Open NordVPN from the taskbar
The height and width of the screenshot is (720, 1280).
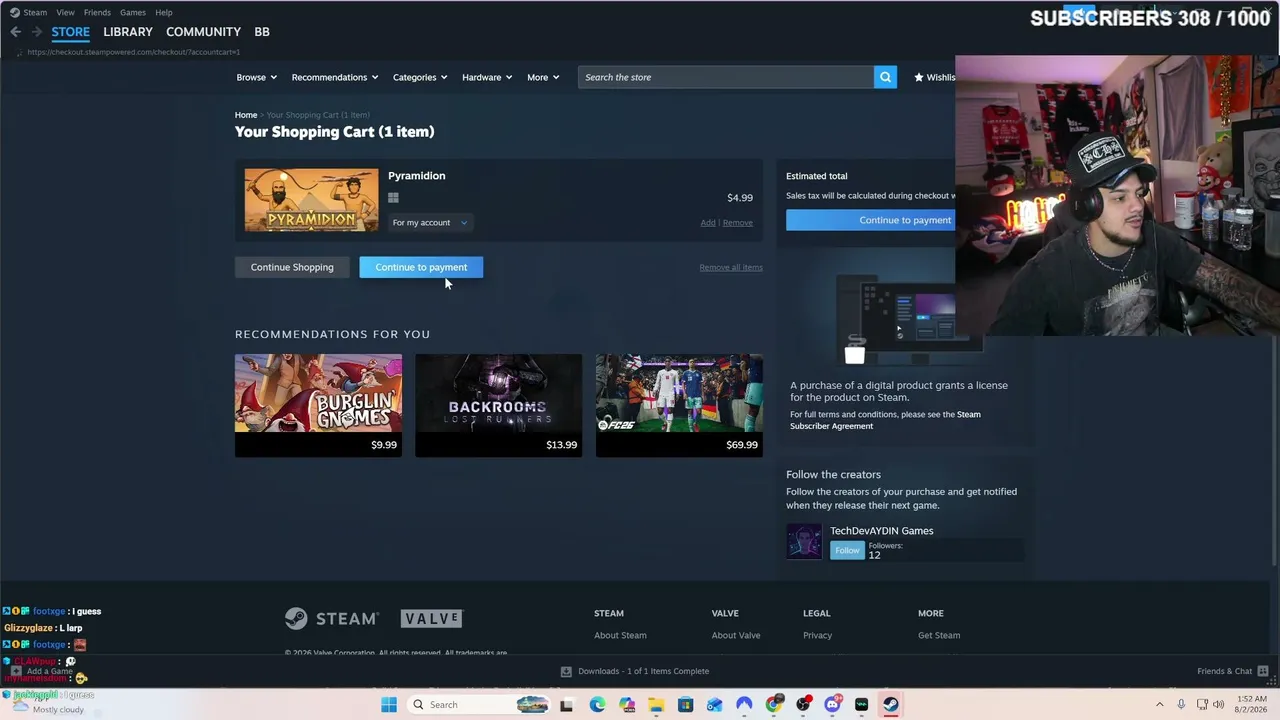click(744, 704)
